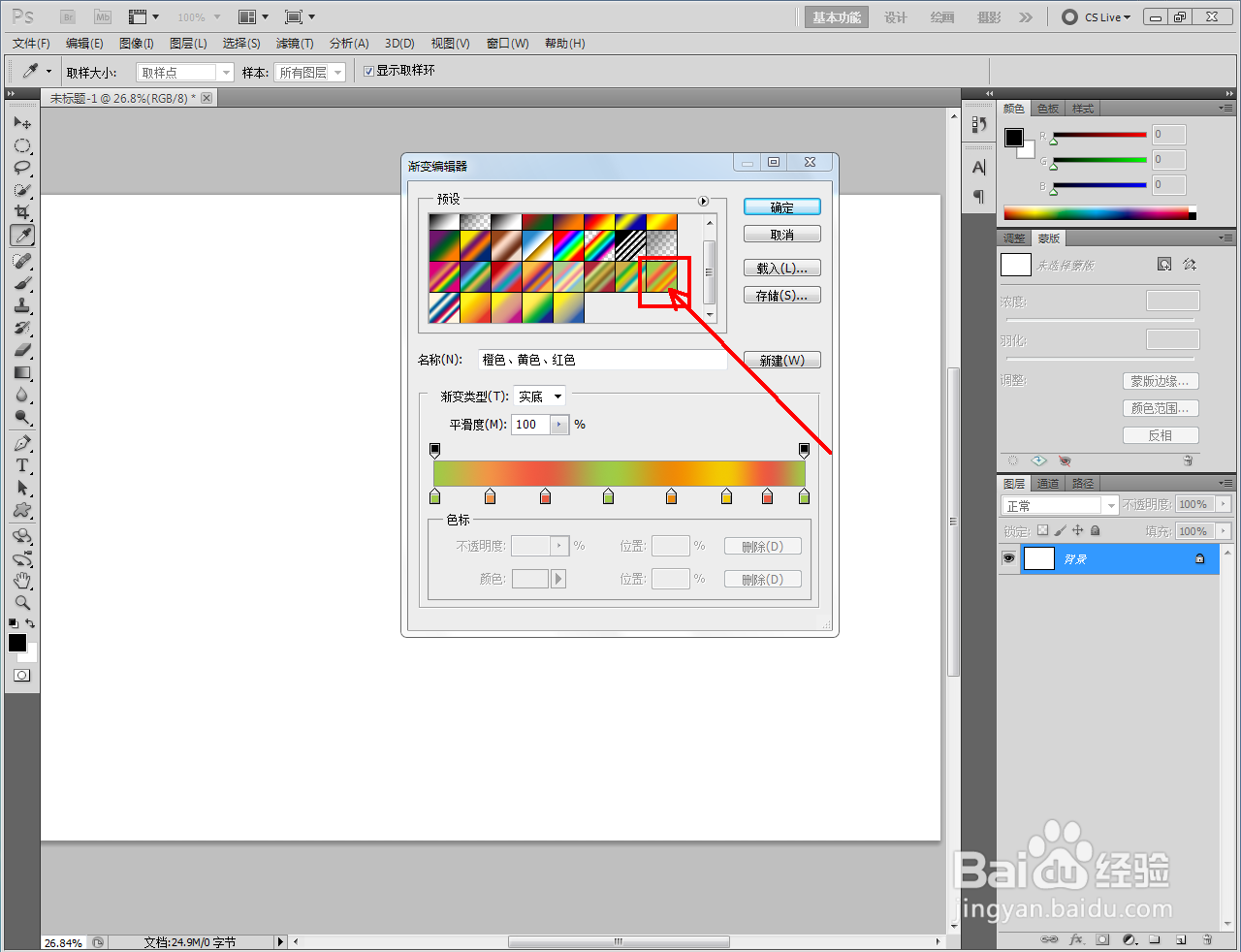Image resolution: width=1241 pixels, height=952 pixels.
Task: Click the add pixel mask icon
Action: pyautogui.click(x=1164, y=264)
